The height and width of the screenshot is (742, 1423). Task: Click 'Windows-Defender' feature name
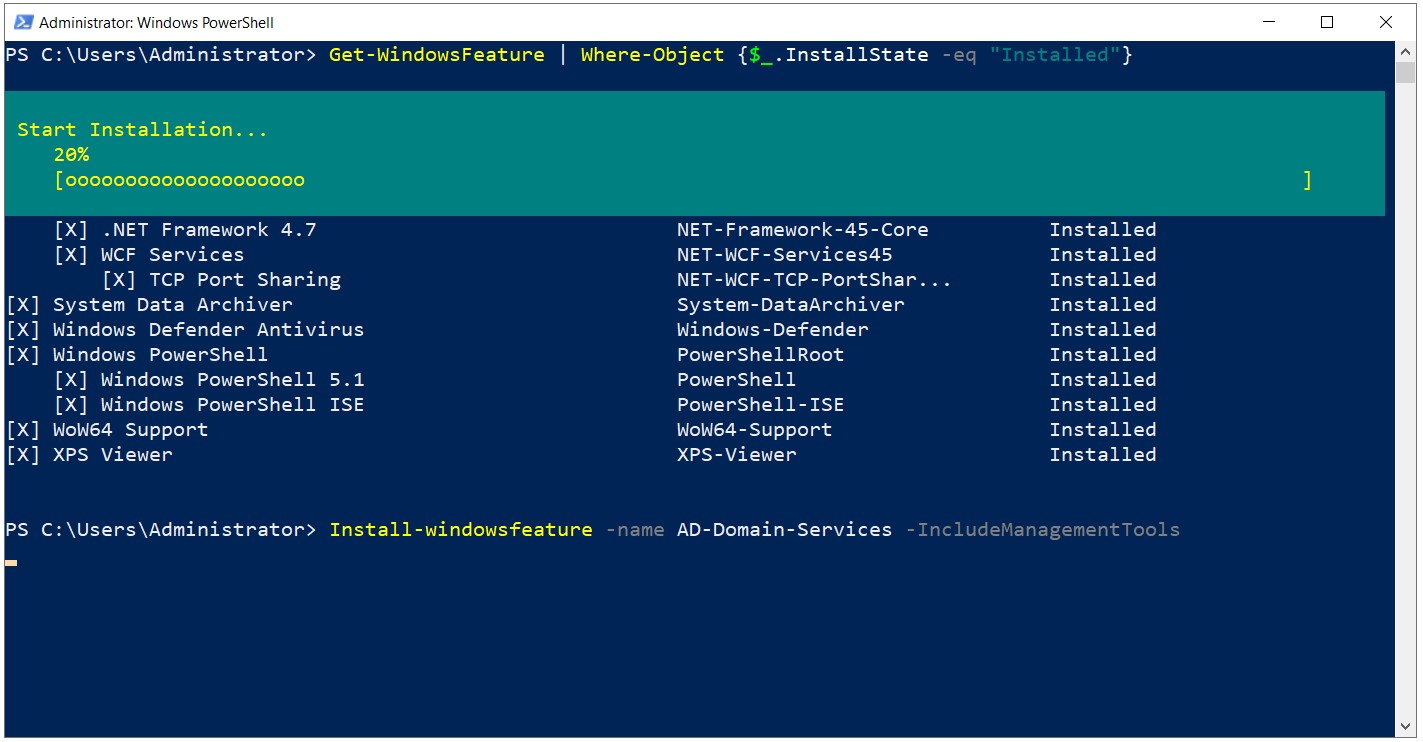click(772, 329)
